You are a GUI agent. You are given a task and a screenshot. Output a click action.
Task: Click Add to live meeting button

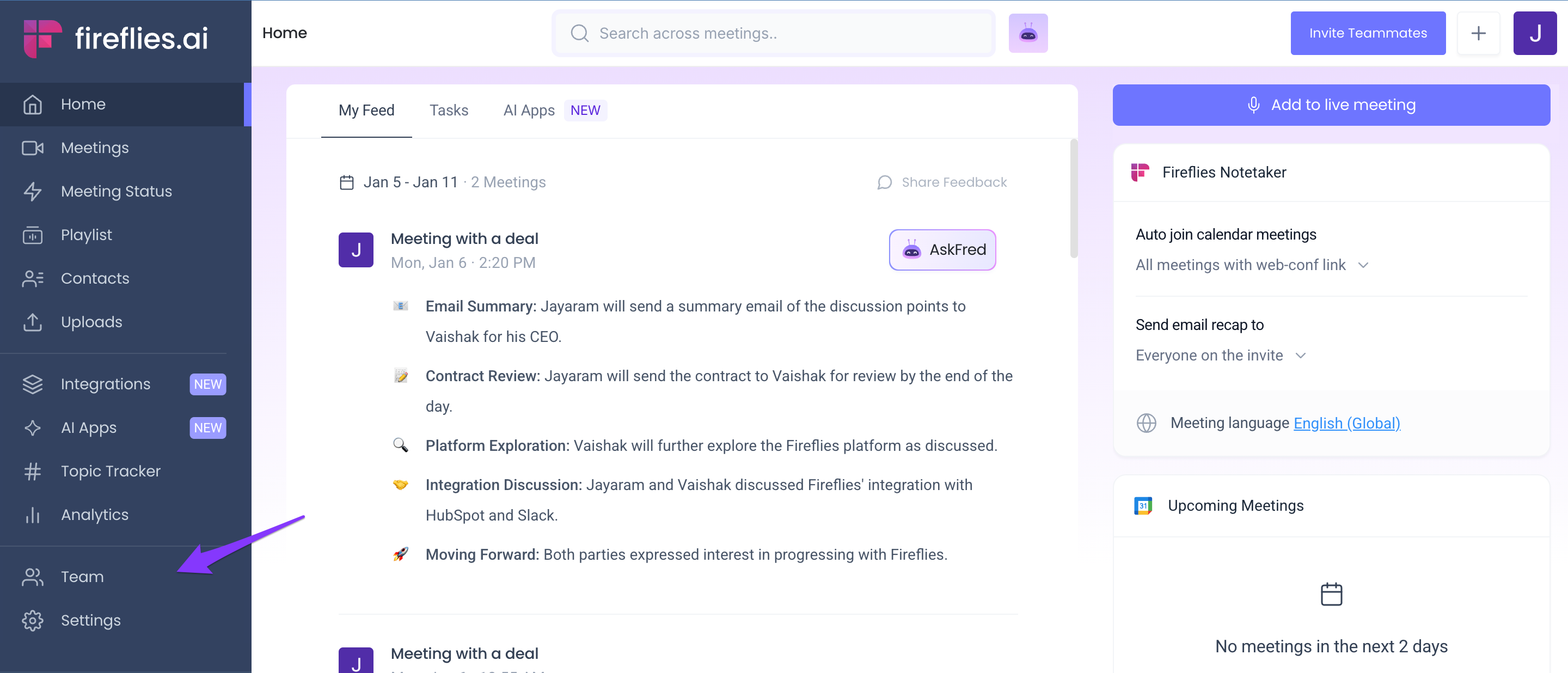point(1331,105)
